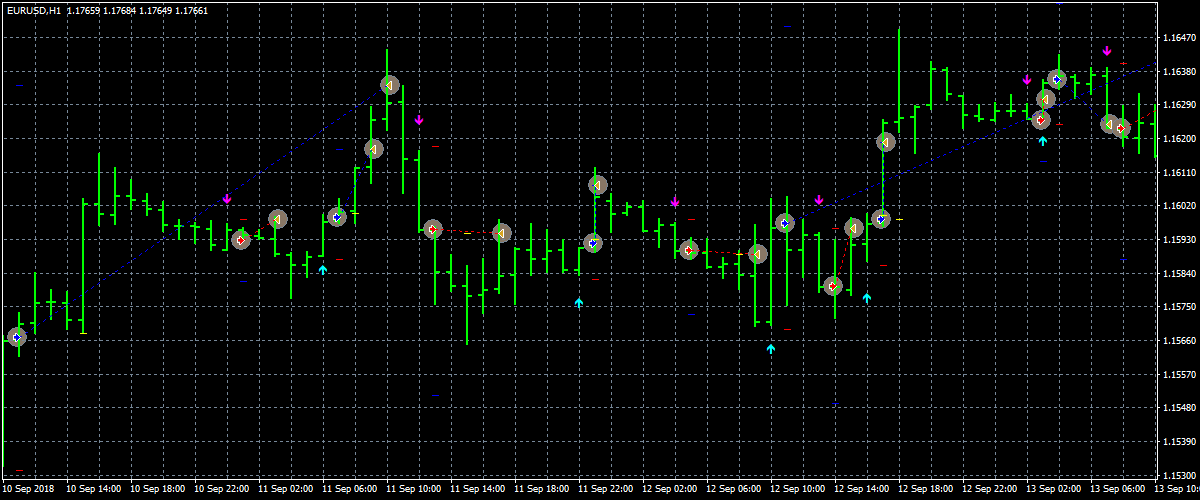The height and width of the screenshot is (500, 1200).
Task: Click magenta down arrow above the 12 Sep 02:00 label
Action: [675, 203]
